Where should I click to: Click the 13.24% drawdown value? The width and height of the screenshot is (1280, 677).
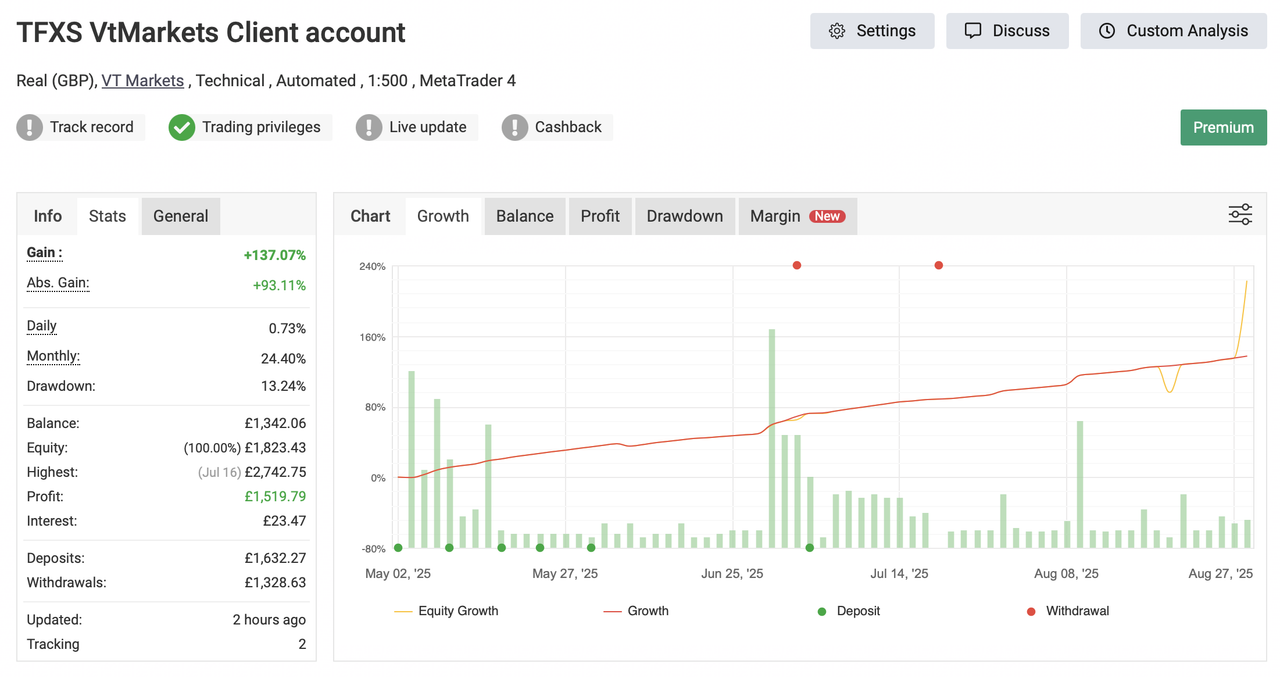point(283,386)
